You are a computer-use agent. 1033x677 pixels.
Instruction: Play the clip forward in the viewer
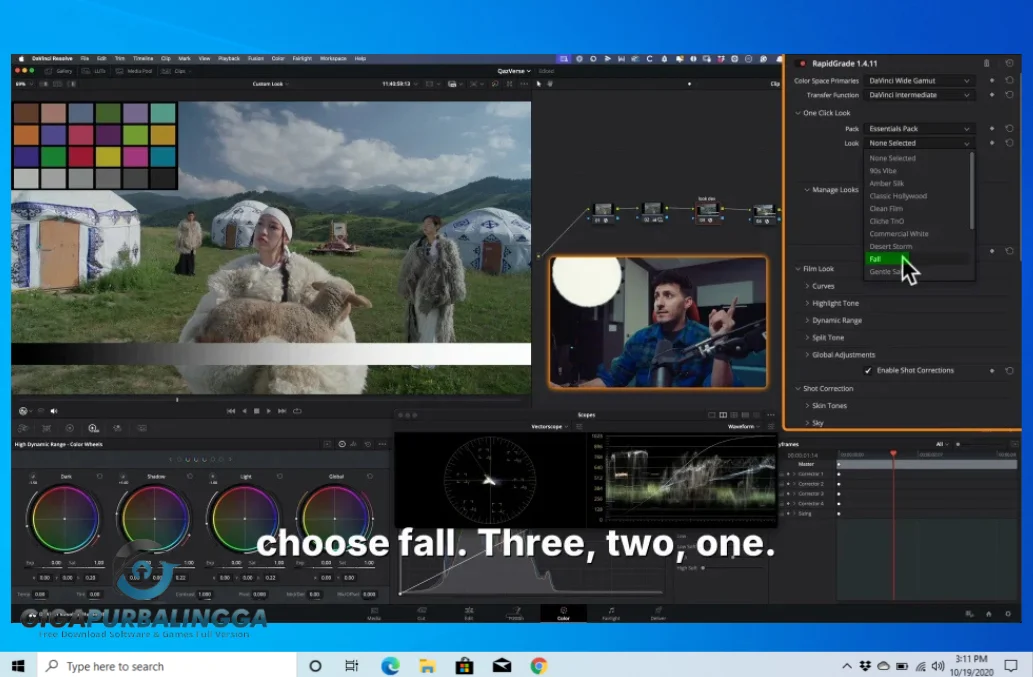click(268, 411)
